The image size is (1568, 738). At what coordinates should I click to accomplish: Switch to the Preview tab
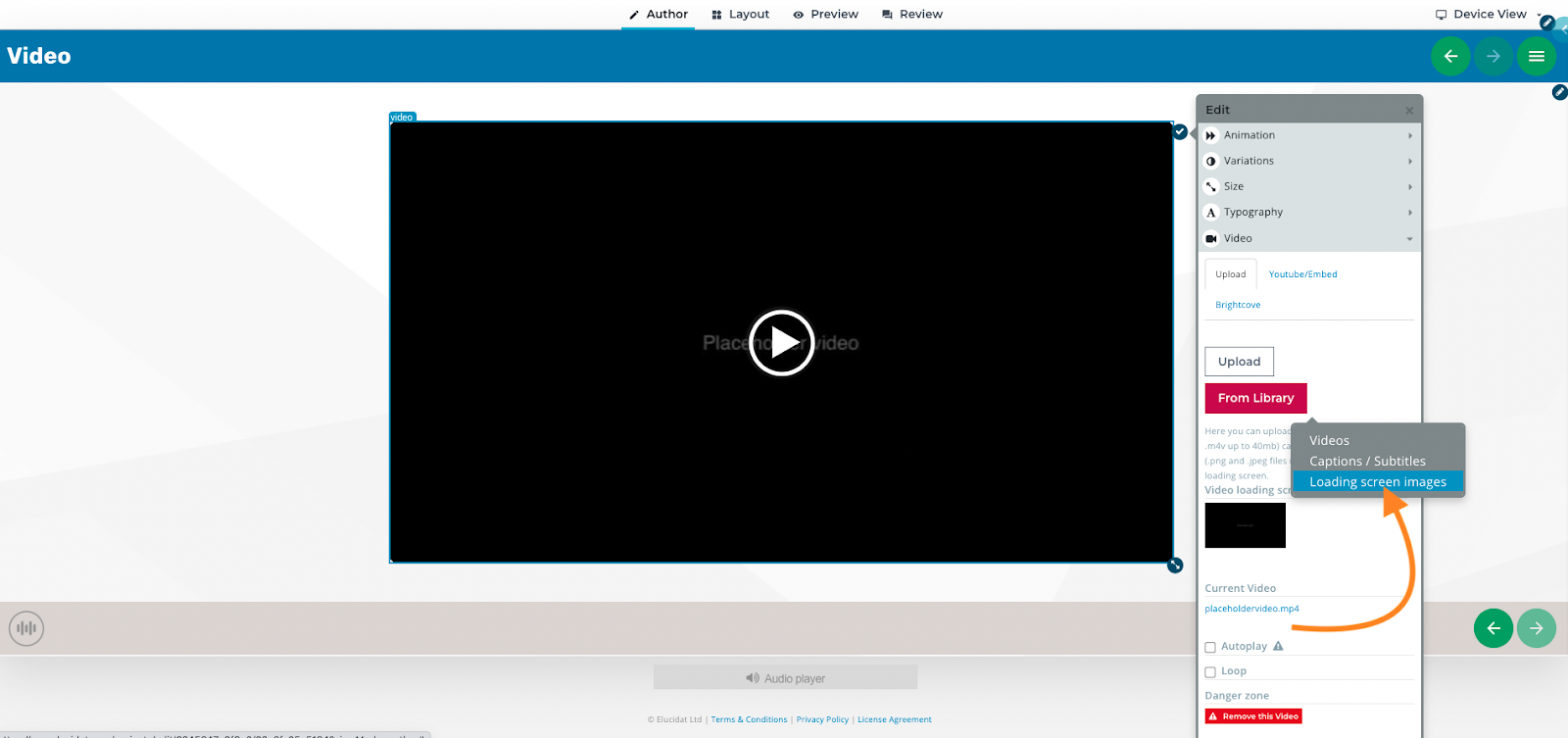point(825,14)
